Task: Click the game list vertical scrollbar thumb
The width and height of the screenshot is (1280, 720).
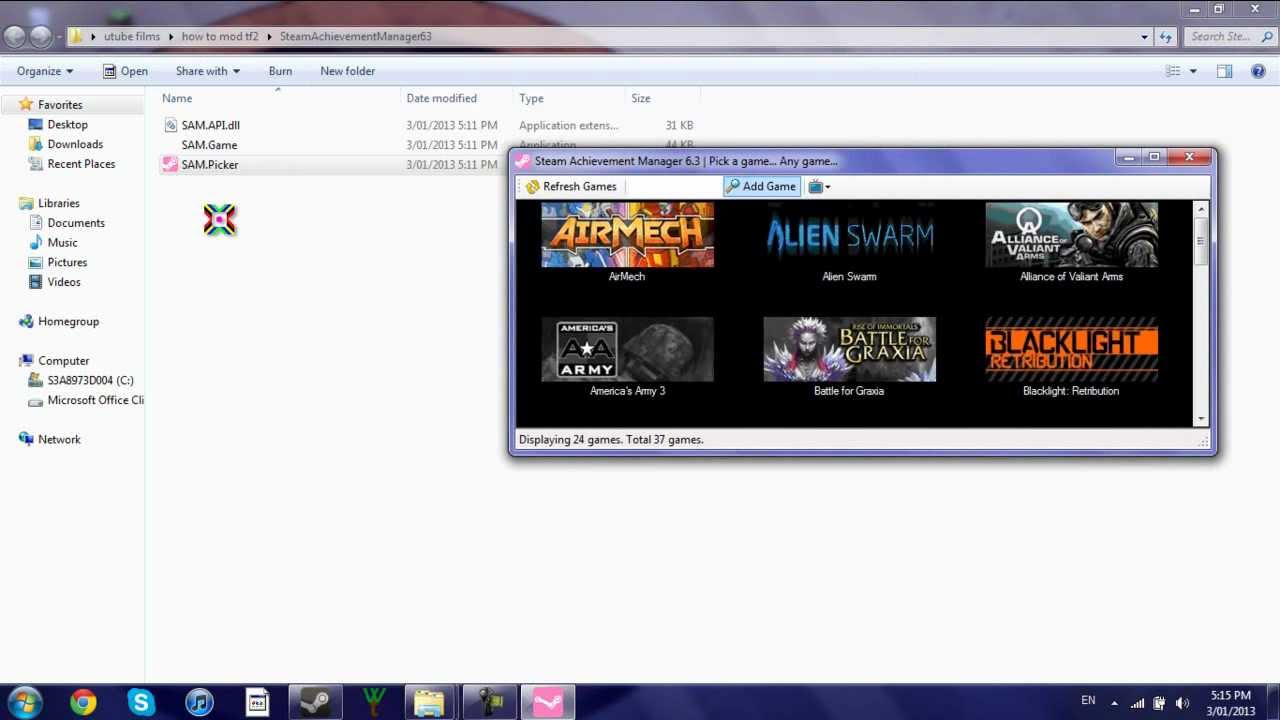Action: (x=1201, y=240)
